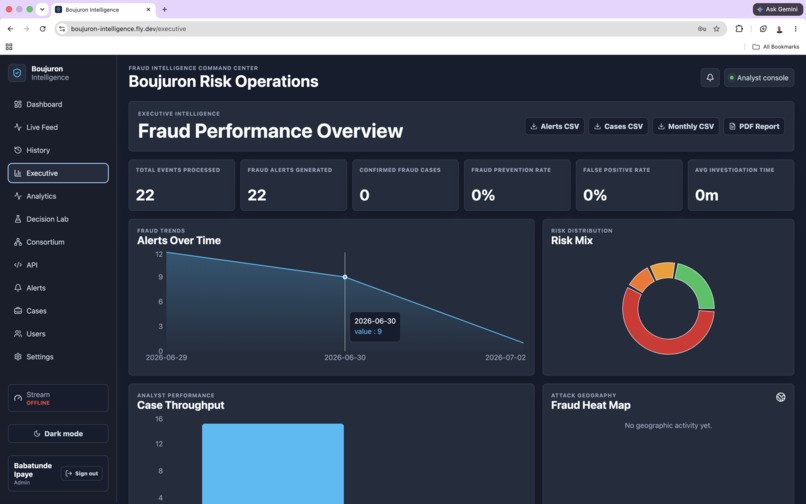806x504 pixels.
Task: Click the globe icon on Fraud Heat Map
Action: point(780,397)
